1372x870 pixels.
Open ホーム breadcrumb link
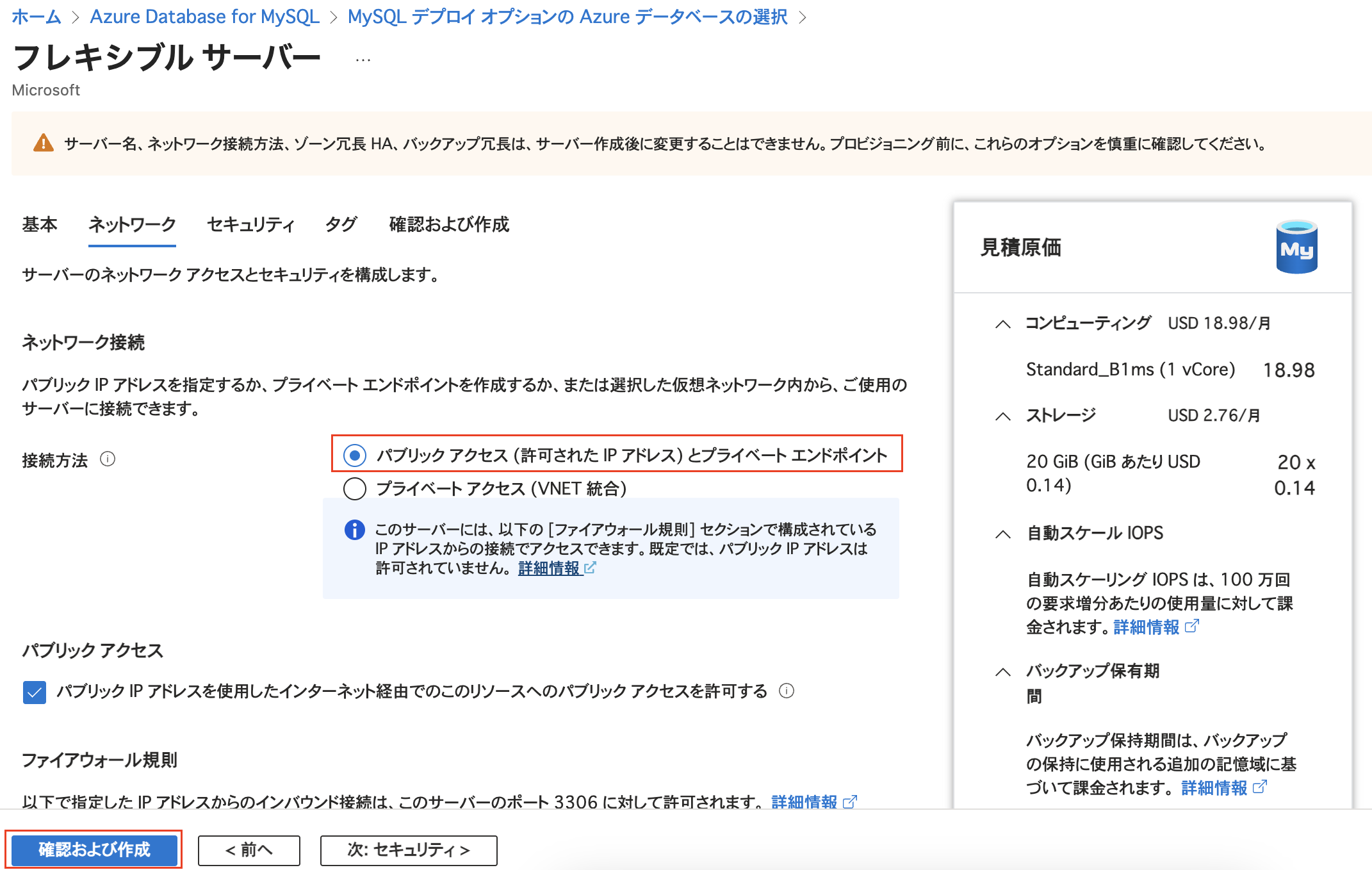click(x=37, y=17)
